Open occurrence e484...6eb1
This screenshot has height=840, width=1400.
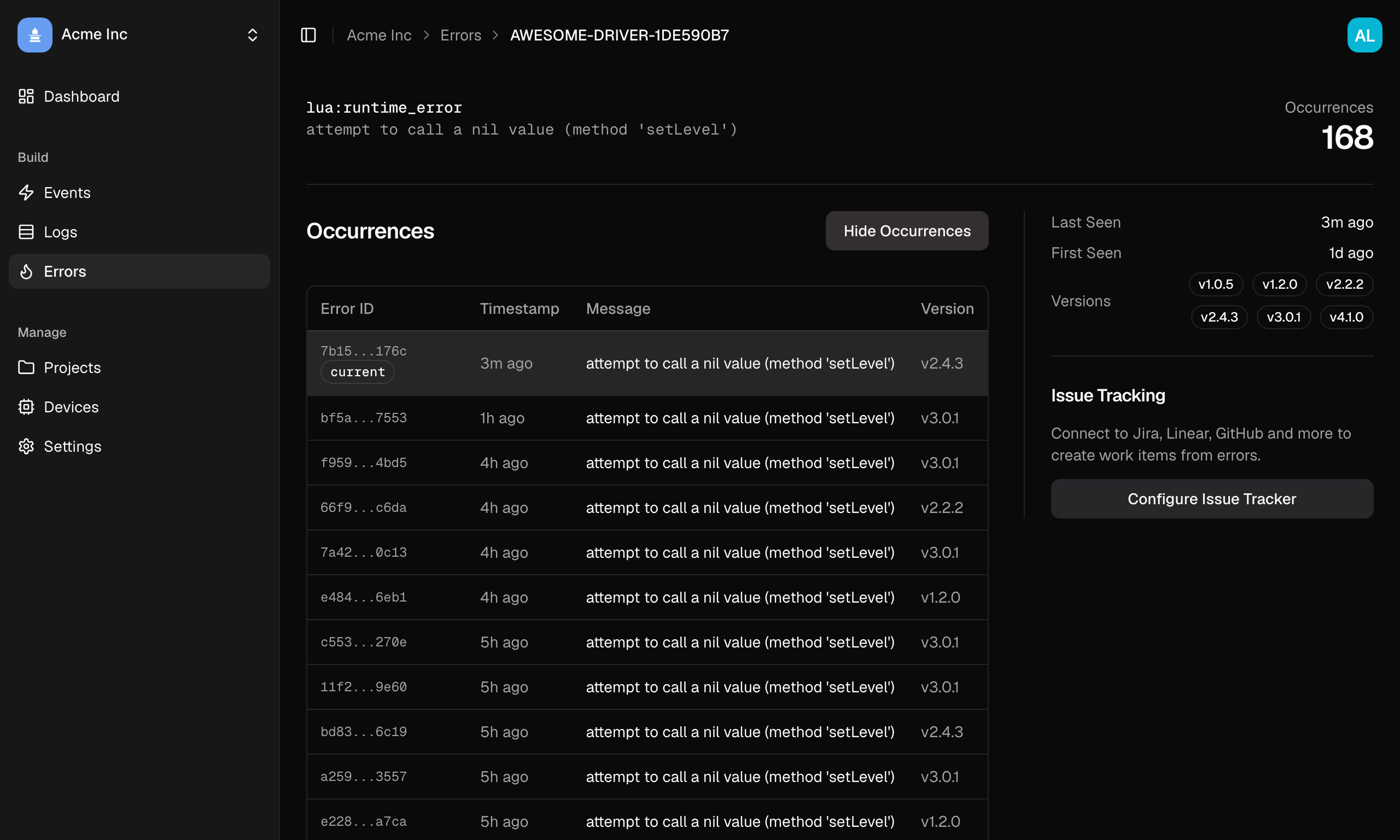(647, 597)
